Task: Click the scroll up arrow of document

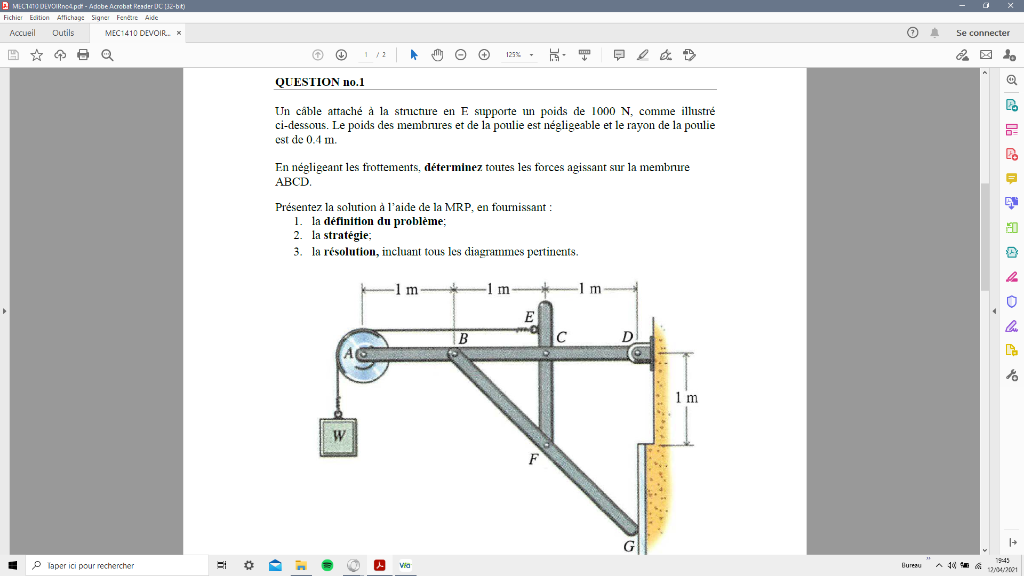Action: tap(985, 72)
